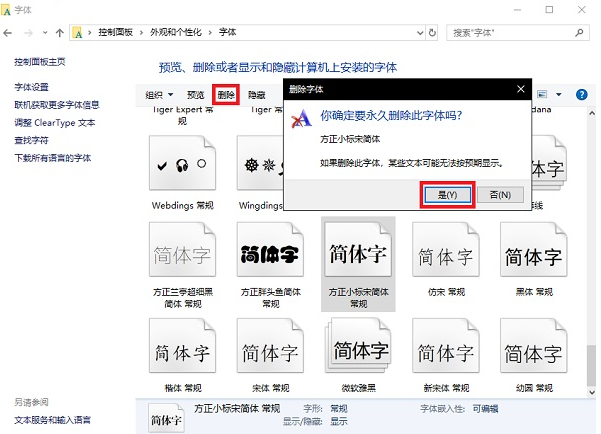Click the fonts folder icon in address bar

pyautogui.click(x=77, y=33)
